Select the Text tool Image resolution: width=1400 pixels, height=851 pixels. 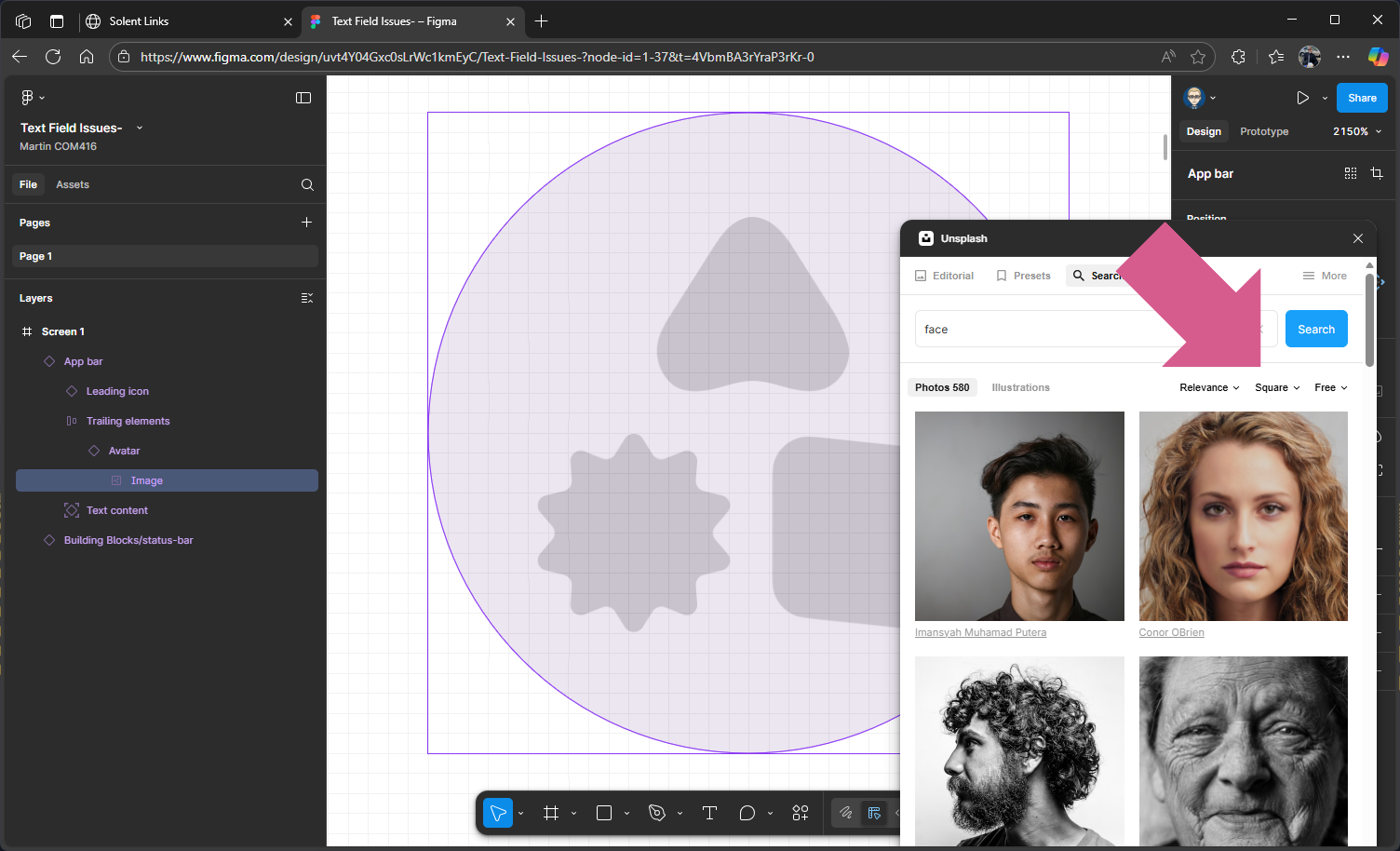[x=709, y=813]
